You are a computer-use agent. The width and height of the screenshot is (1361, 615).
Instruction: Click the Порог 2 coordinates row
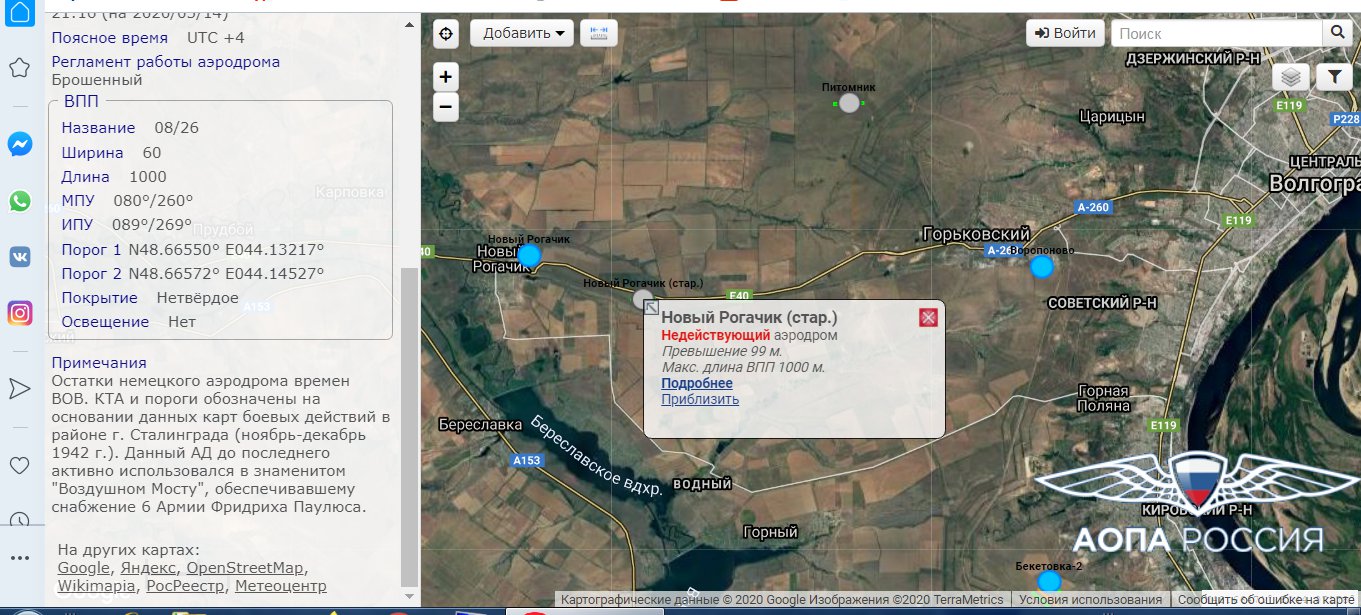[x=193, y=273]
